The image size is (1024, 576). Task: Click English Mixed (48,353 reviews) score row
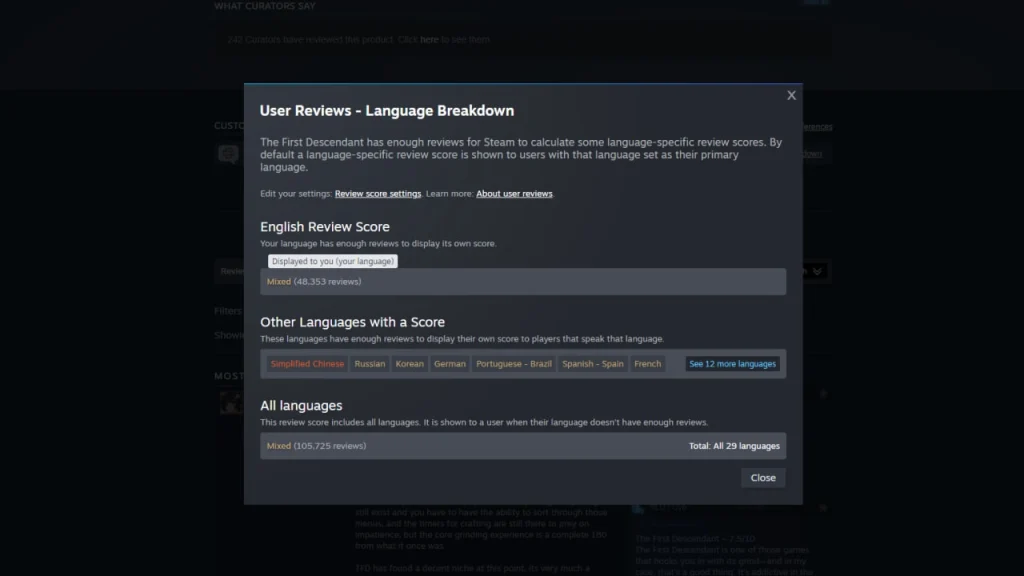point(522,281)
